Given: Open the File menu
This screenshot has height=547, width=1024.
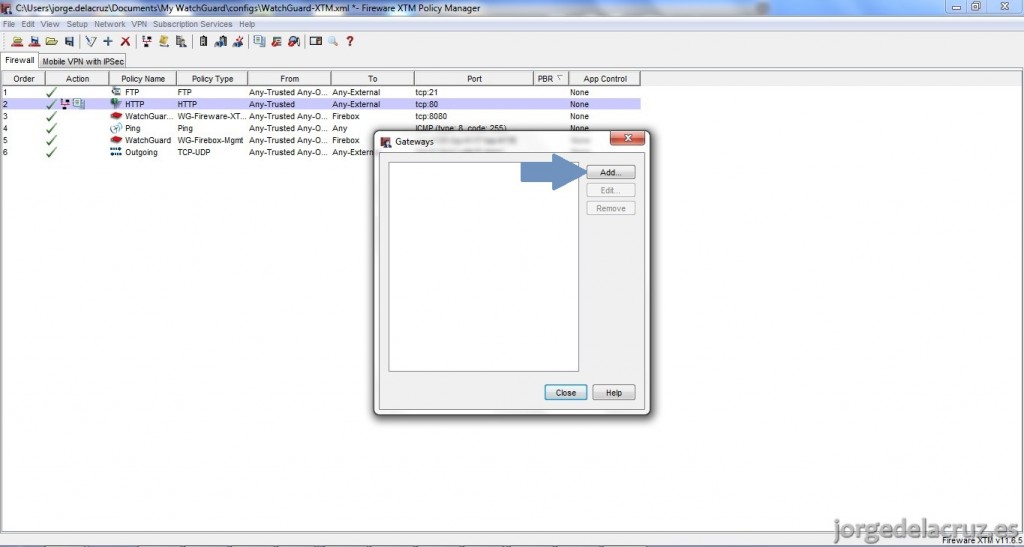Looking at the screenshot, I should pos(8,24).
